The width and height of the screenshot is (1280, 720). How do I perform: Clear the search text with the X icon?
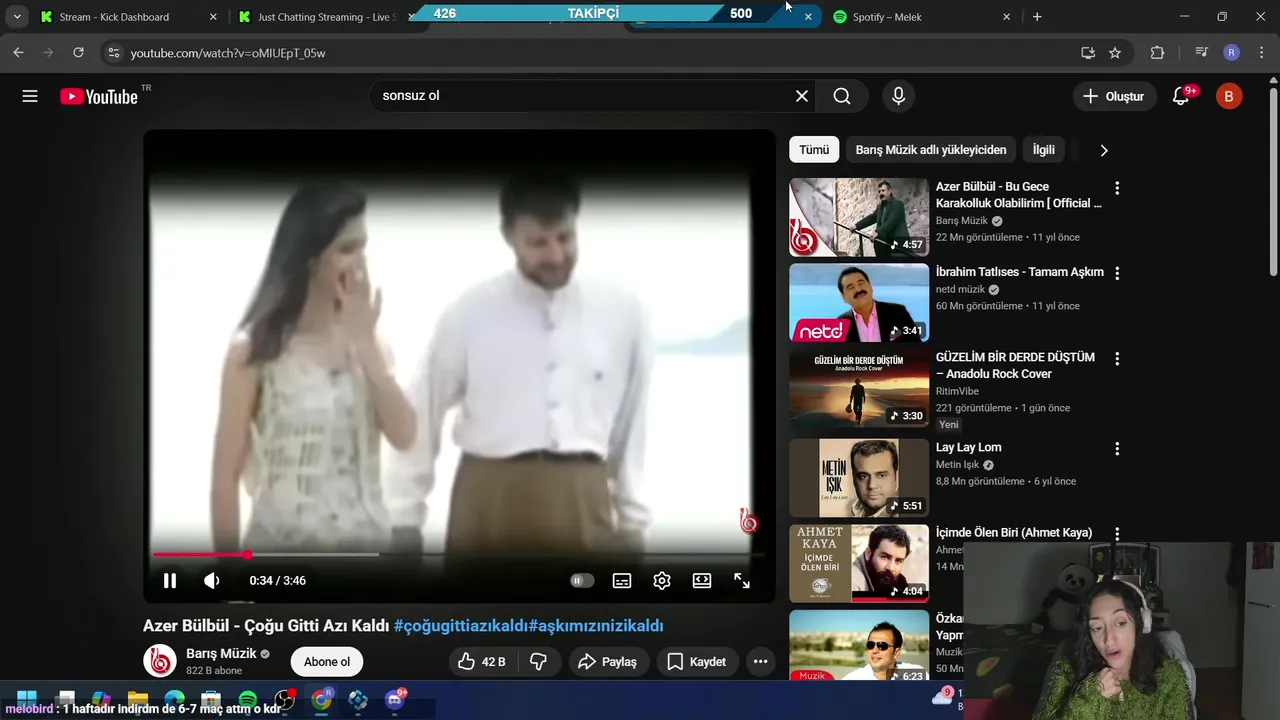point(802,96)
